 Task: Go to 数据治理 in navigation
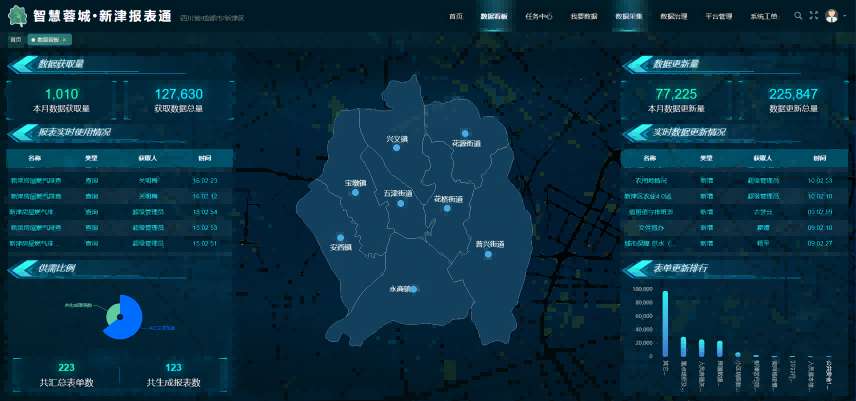(x=674, y=17)
